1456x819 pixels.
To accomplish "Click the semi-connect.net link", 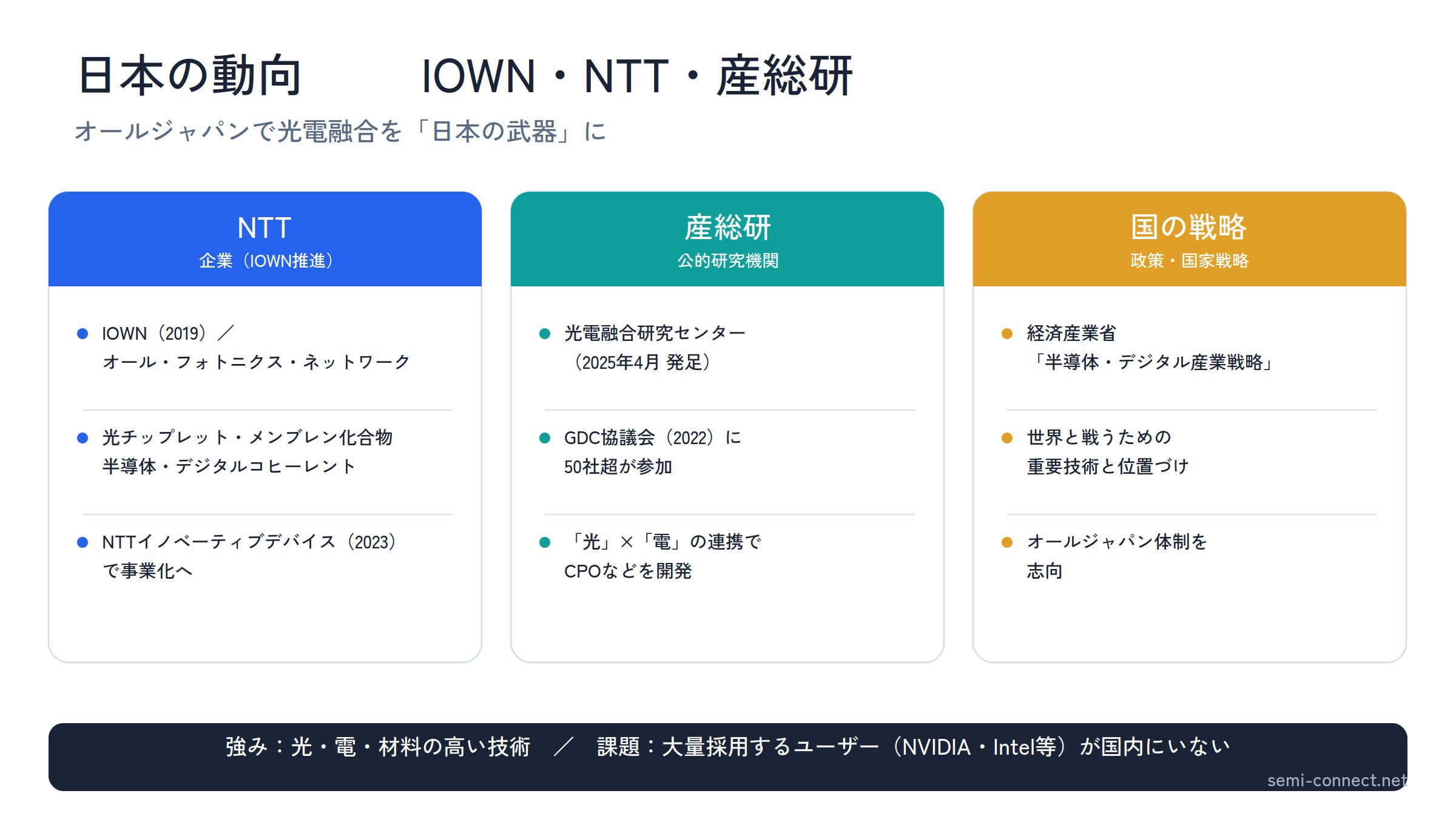I will point(1337,780).
